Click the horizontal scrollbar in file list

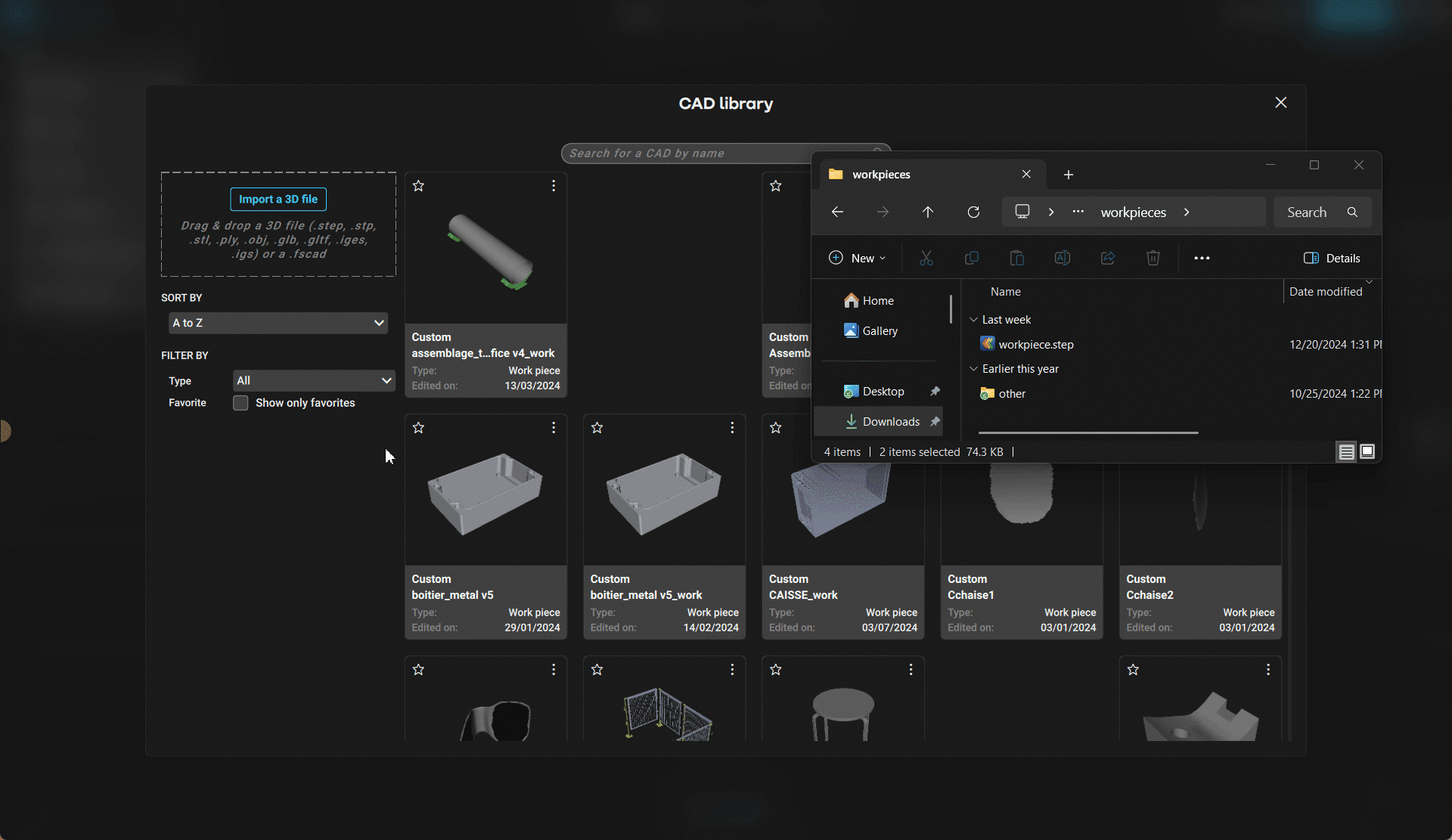1087,433
